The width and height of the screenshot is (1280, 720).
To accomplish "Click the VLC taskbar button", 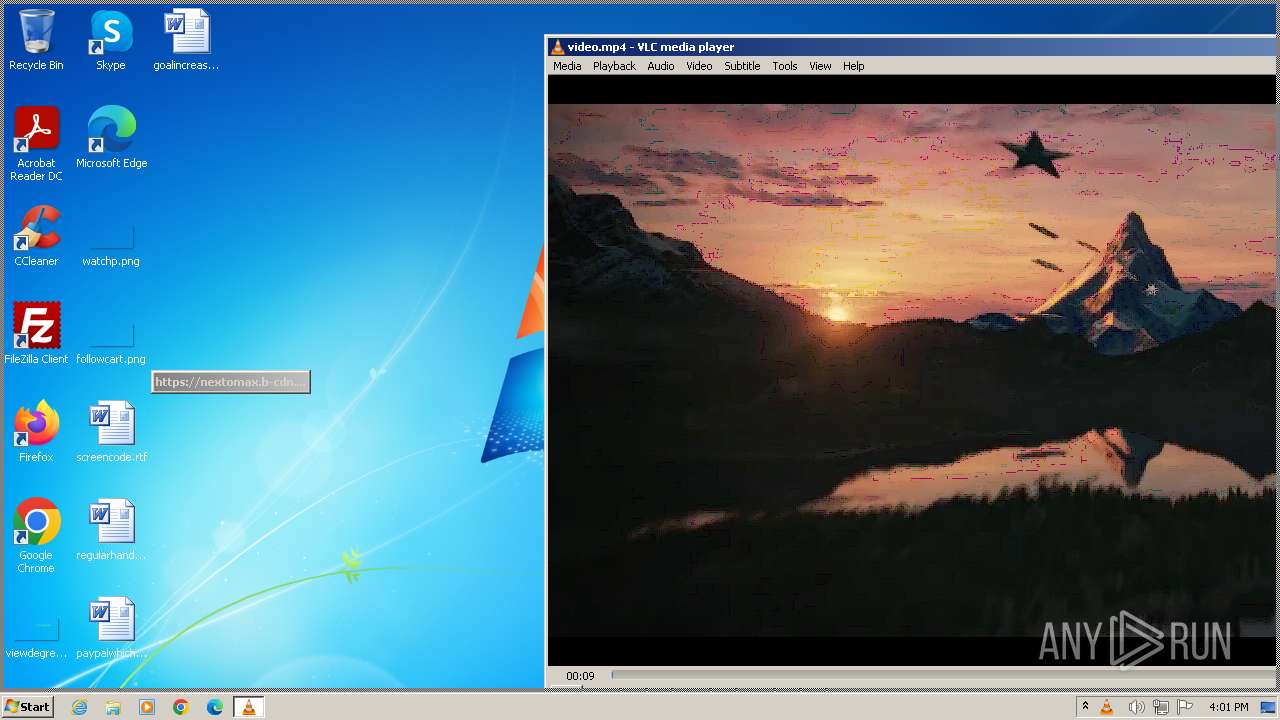I will (249, 707).
